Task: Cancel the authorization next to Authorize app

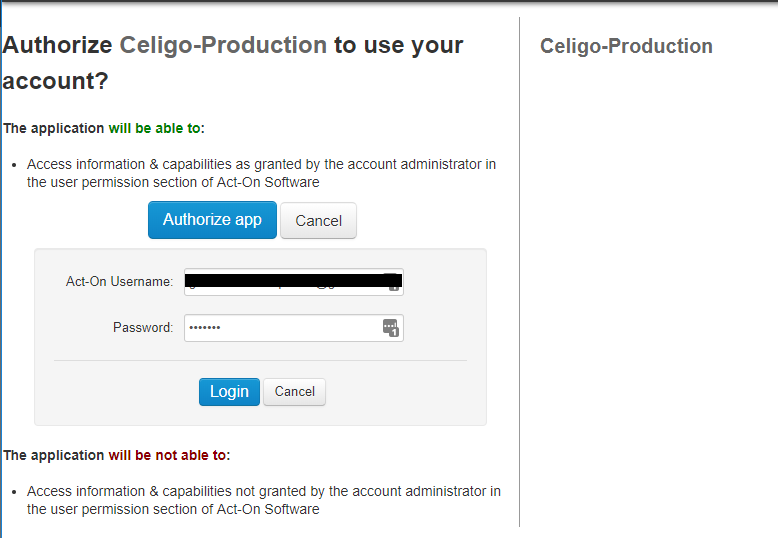Action: click(x=319, y=220)
